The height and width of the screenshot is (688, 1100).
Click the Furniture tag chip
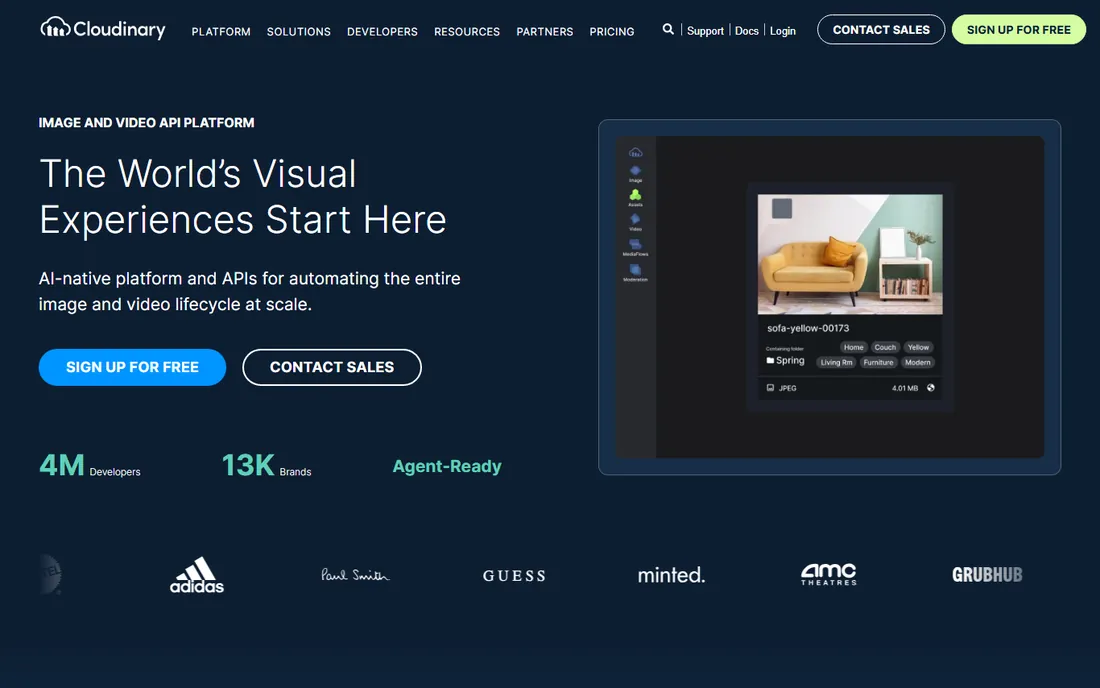click(x=878, y=363)
